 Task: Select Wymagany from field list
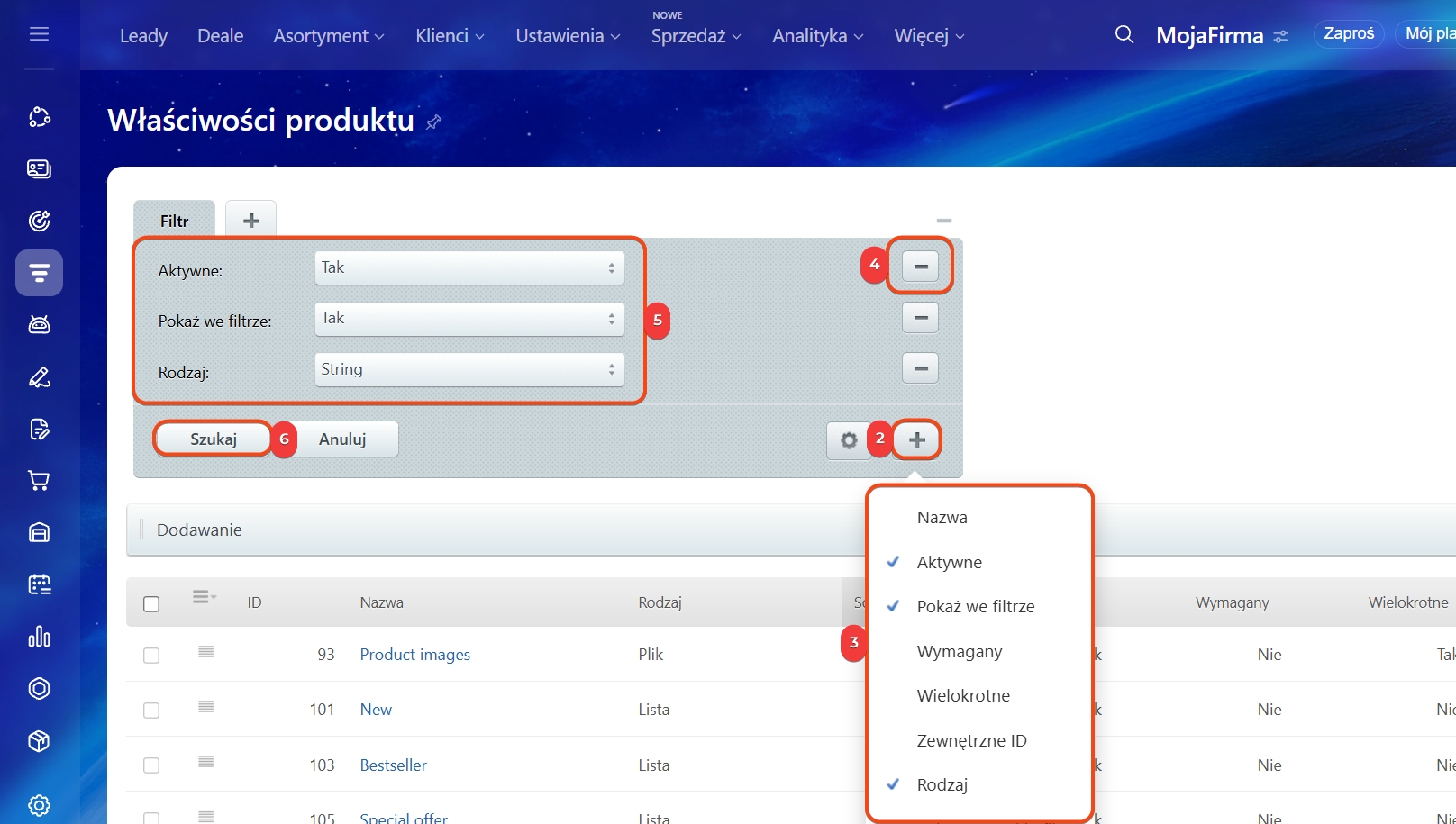point(959,651)
